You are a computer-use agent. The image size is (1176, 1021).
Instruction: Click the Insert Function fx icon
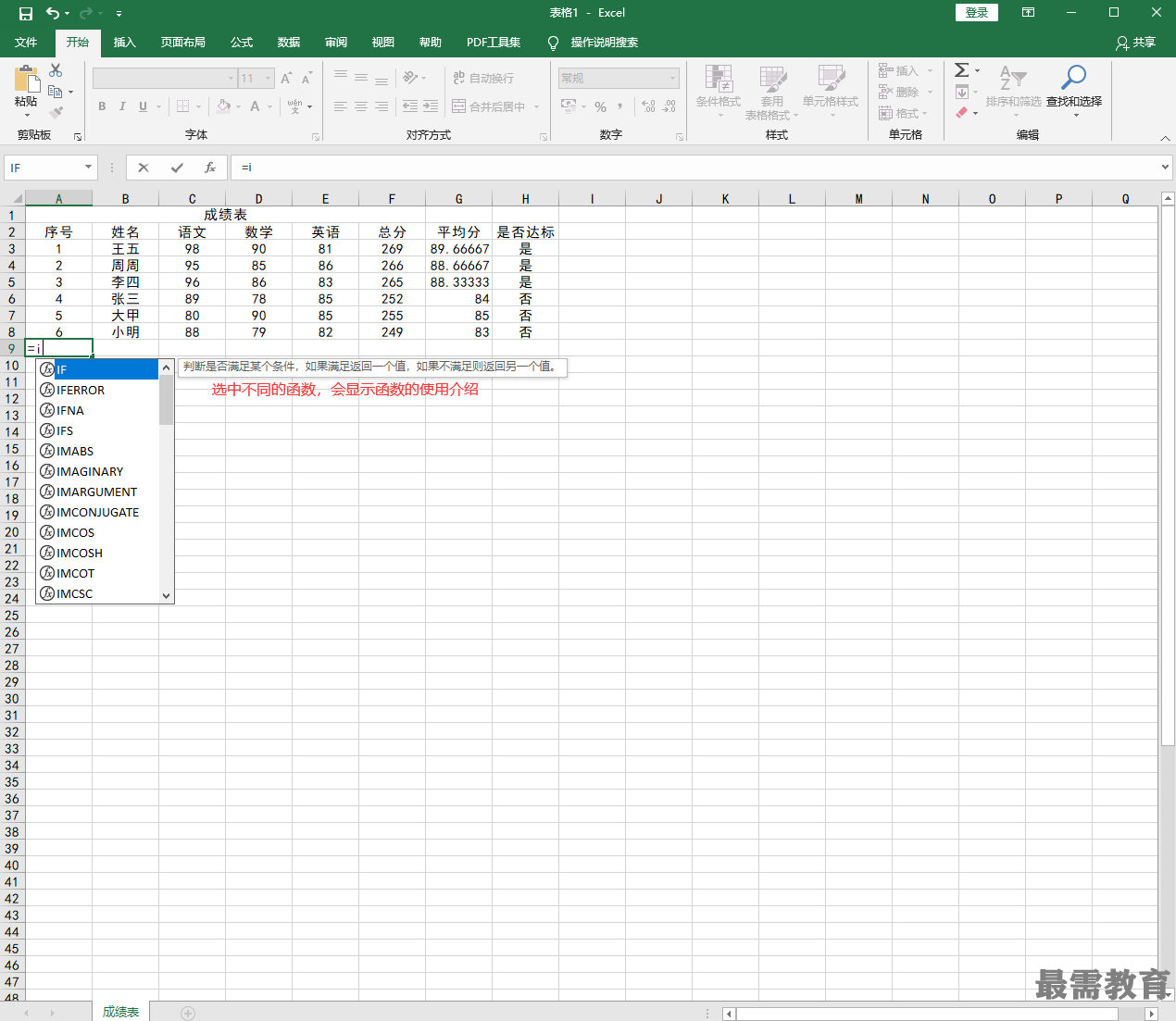[210, 168]
